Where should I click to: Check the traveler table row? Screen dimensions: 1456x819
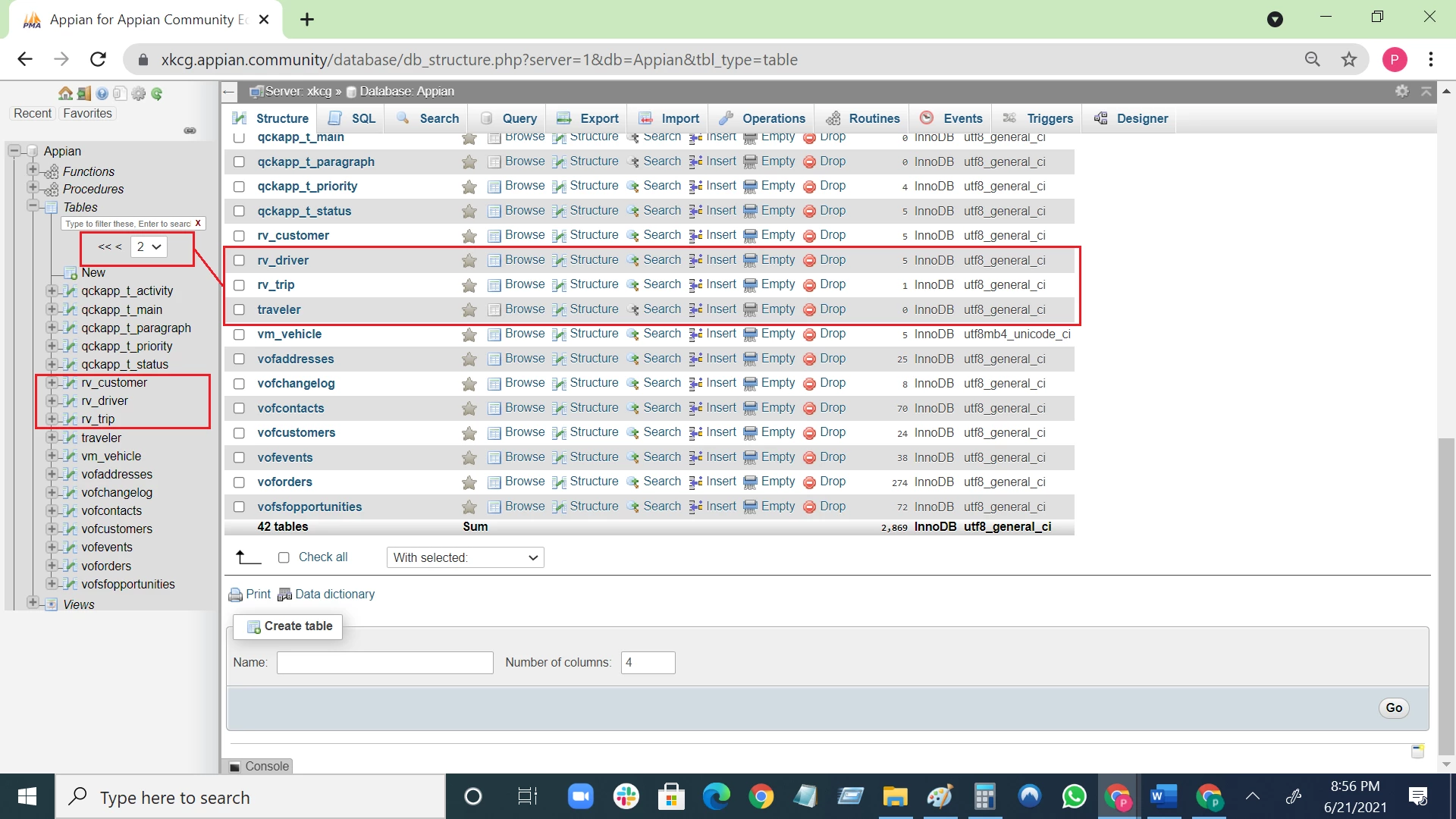[x=239, y=310]
